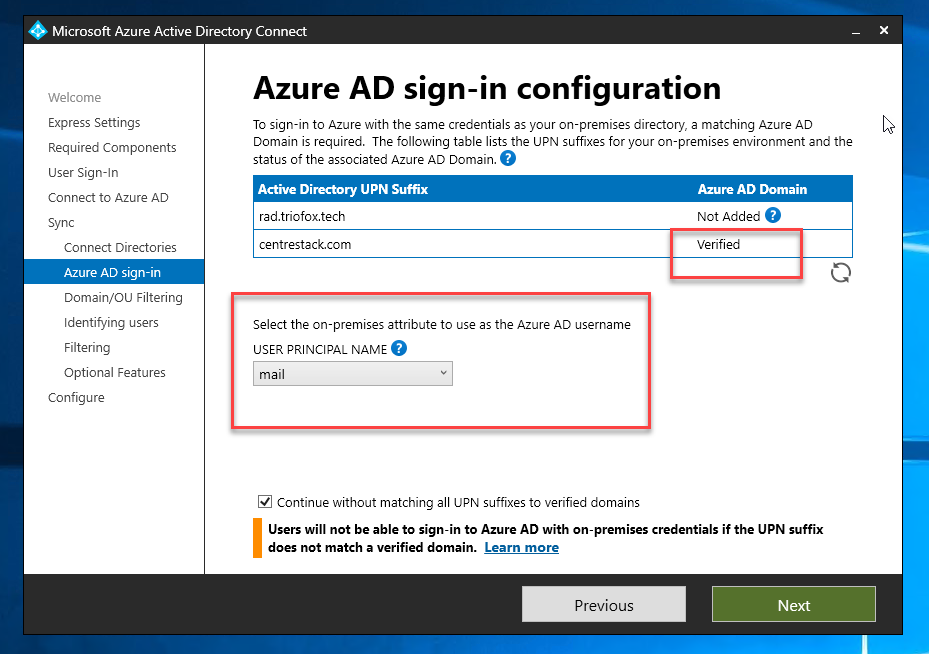
Task: Open Required Components step
Action: (x=112, y=148)
